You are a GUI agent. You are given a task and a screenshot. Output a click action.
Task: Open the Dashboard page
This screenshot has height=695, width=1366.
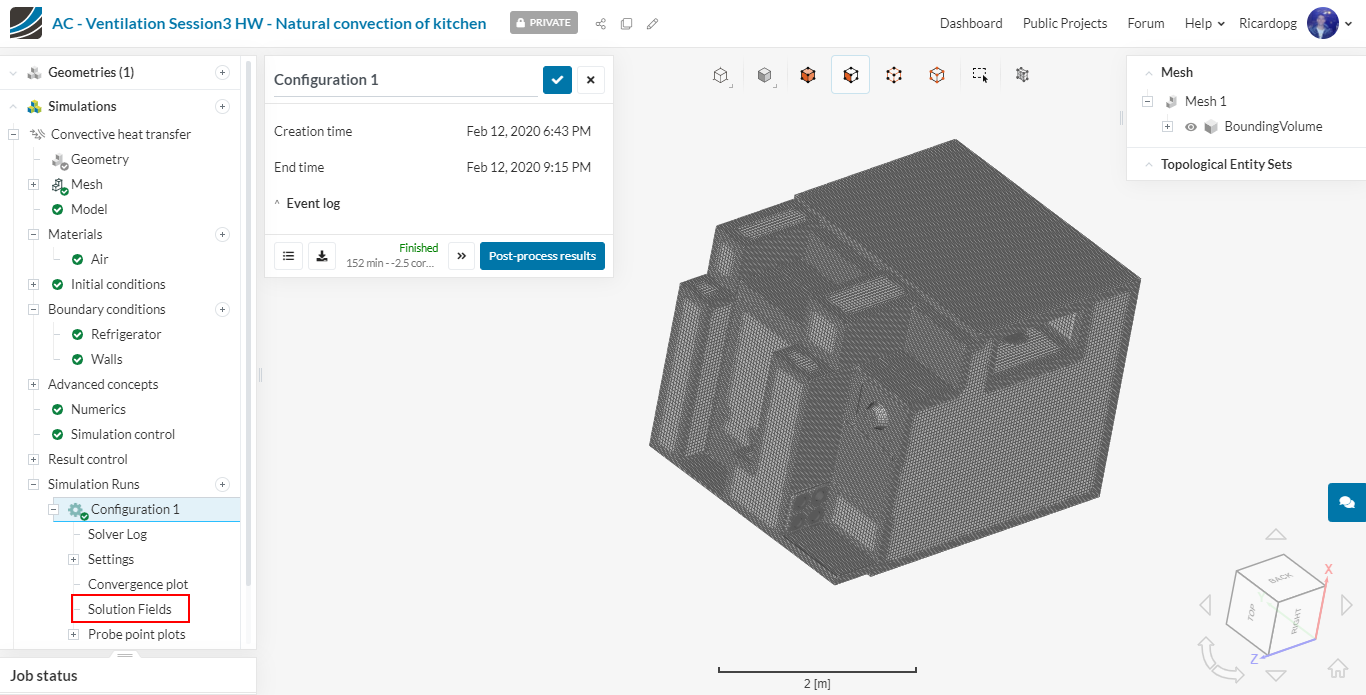point(970,23)
